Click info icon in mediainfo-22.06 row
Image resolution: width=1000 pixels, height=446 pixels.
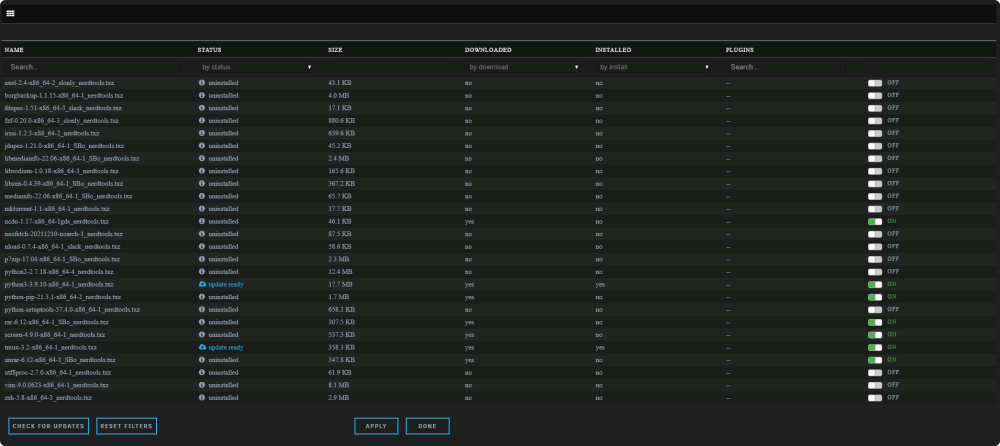pyautogui.click(x=202, y=197)
